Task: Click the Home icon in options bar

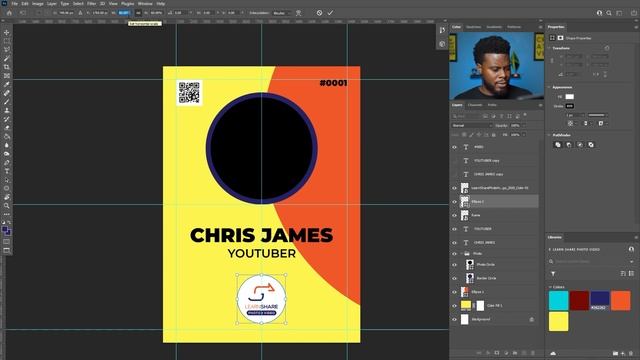Action: click(9, 13)
